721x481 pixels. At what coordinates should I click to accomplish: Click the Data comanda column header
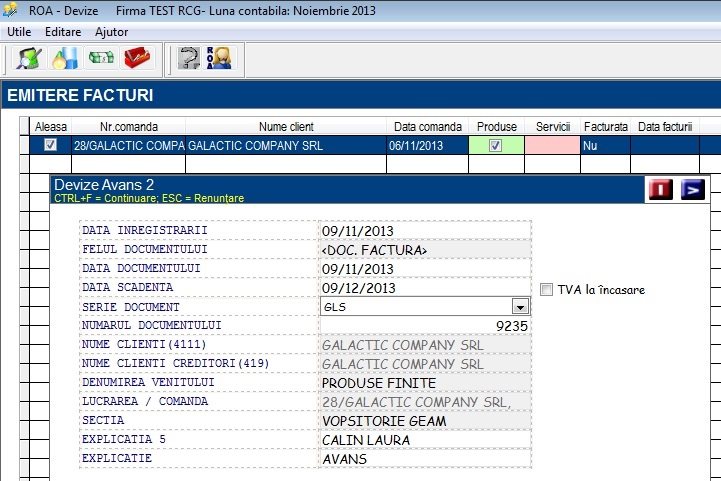pos(428,126)
